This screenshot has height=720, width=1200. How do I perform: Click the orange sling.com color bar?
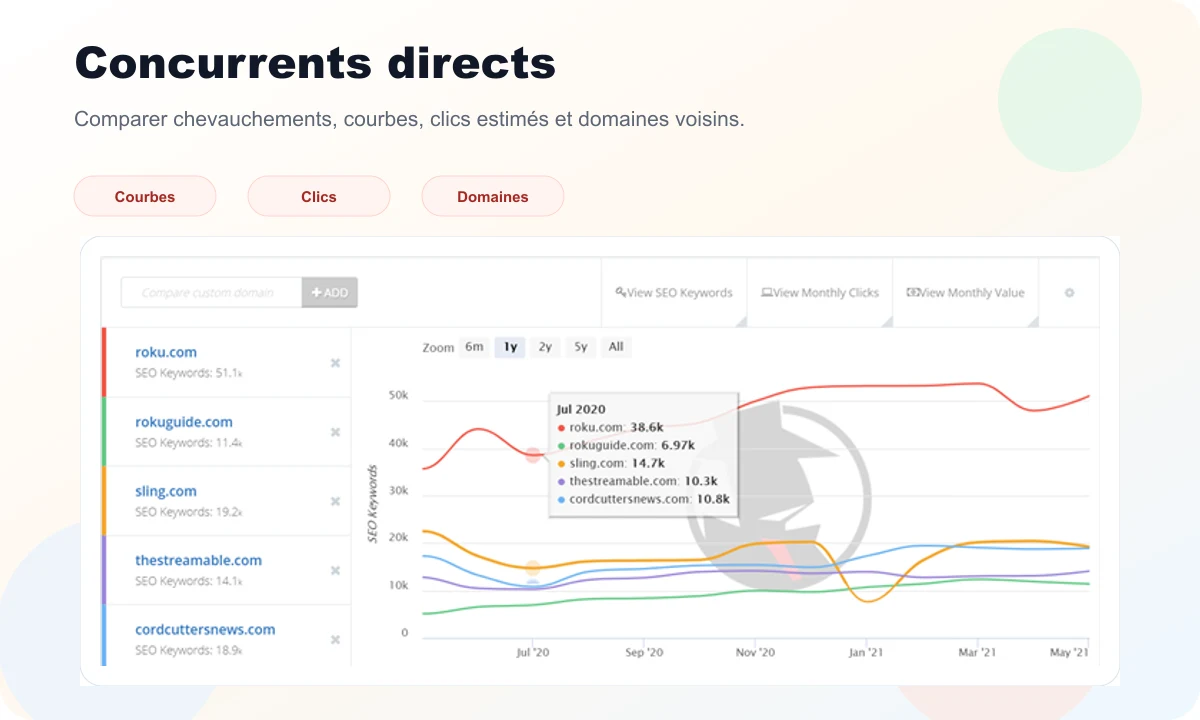point(103,500)
